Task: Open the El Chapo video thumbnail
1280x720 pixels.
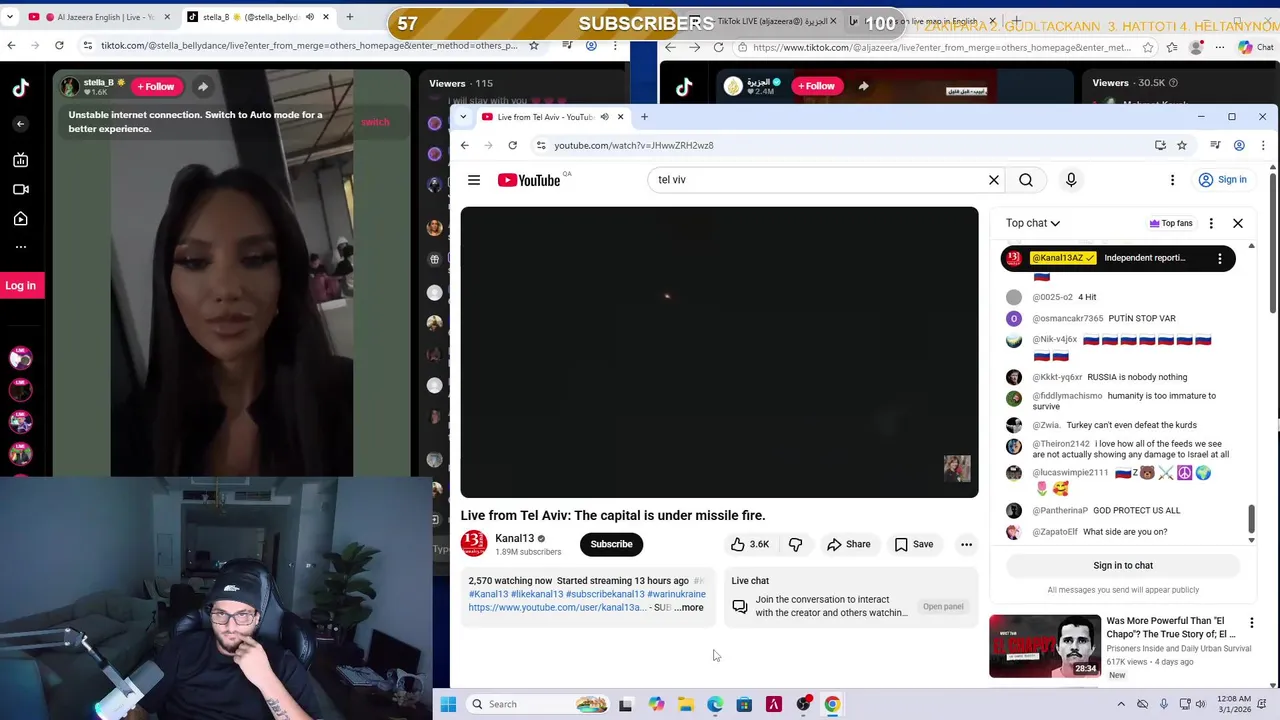Action: pos(1045,646)
